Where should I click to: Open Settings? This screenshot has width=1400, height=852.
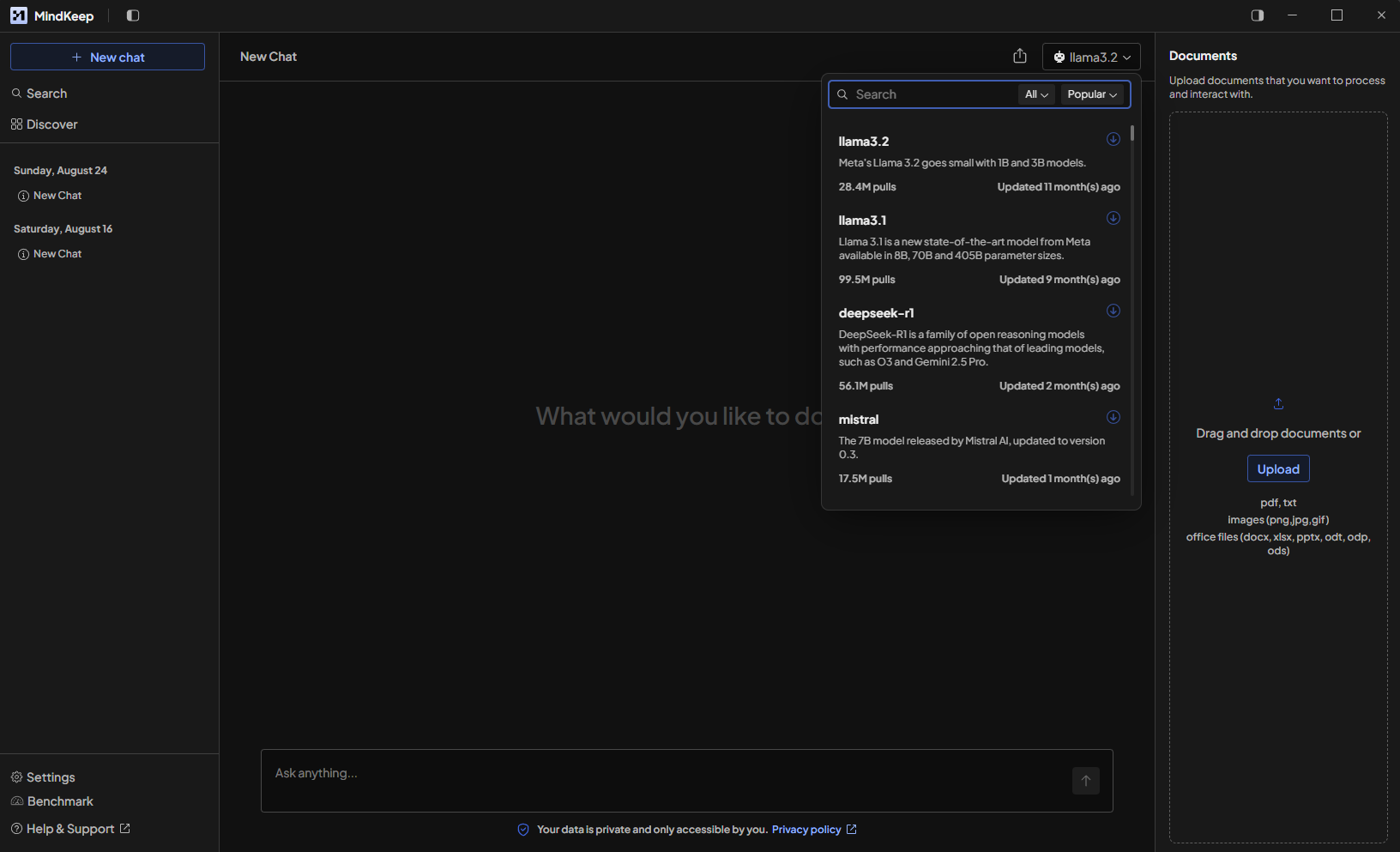(x=44, y=777)
